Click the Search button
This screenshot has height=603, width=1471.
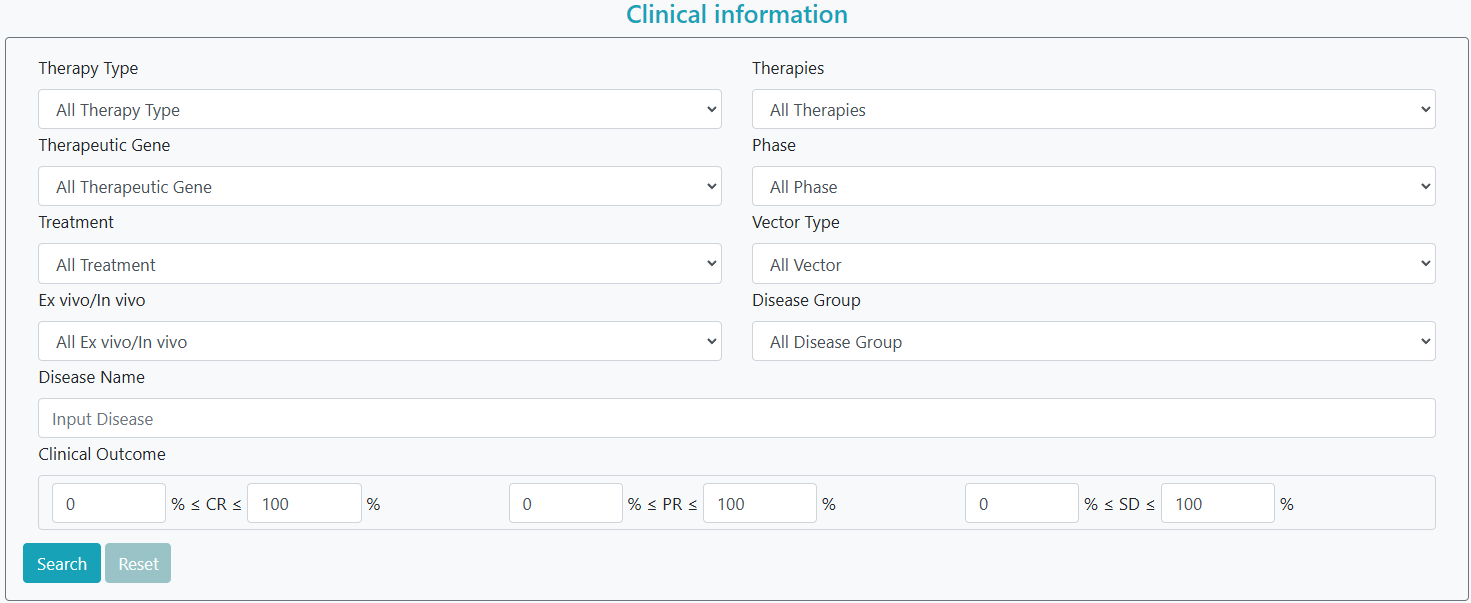(x=62, y=563)
